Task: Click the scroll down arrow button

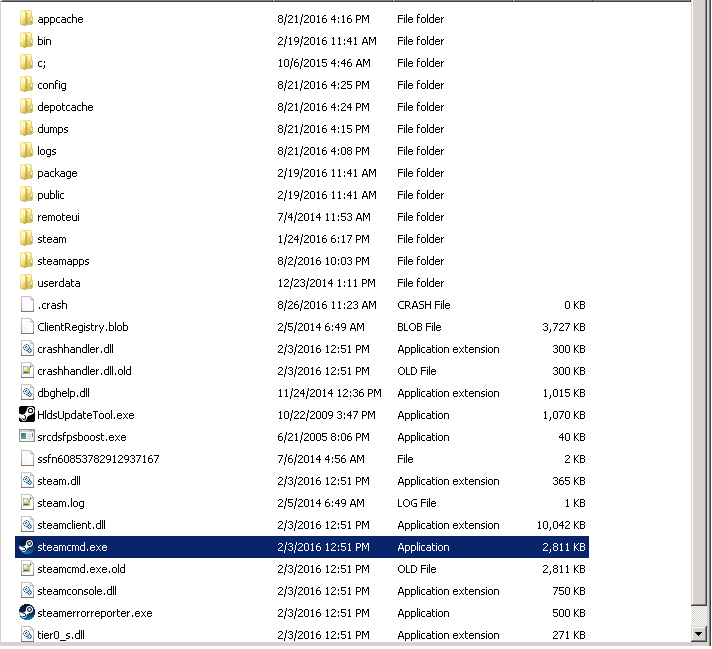Action: click(x=698, y=634)
